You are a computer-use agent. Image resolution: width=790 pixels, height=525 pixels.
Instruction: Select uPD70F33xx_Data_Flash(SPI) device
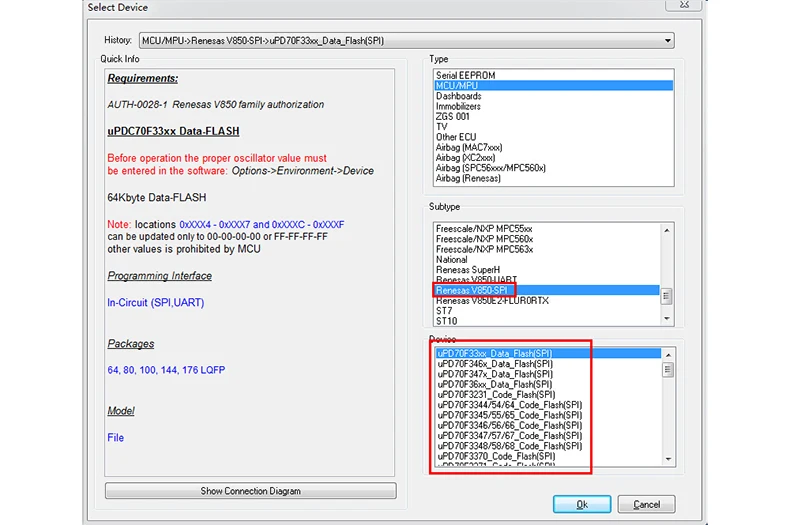click(549, 354)
